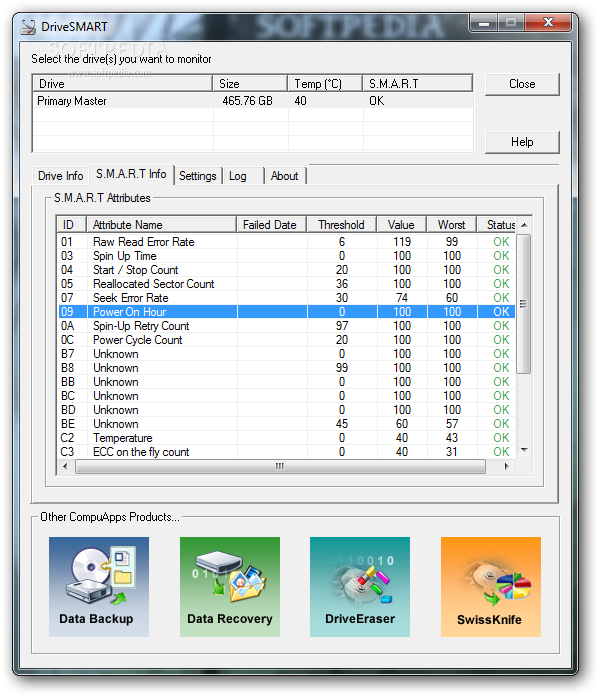Open the Data Backup product tile
The width and height of the screenshot is (599, 696).
coord(99,586)
